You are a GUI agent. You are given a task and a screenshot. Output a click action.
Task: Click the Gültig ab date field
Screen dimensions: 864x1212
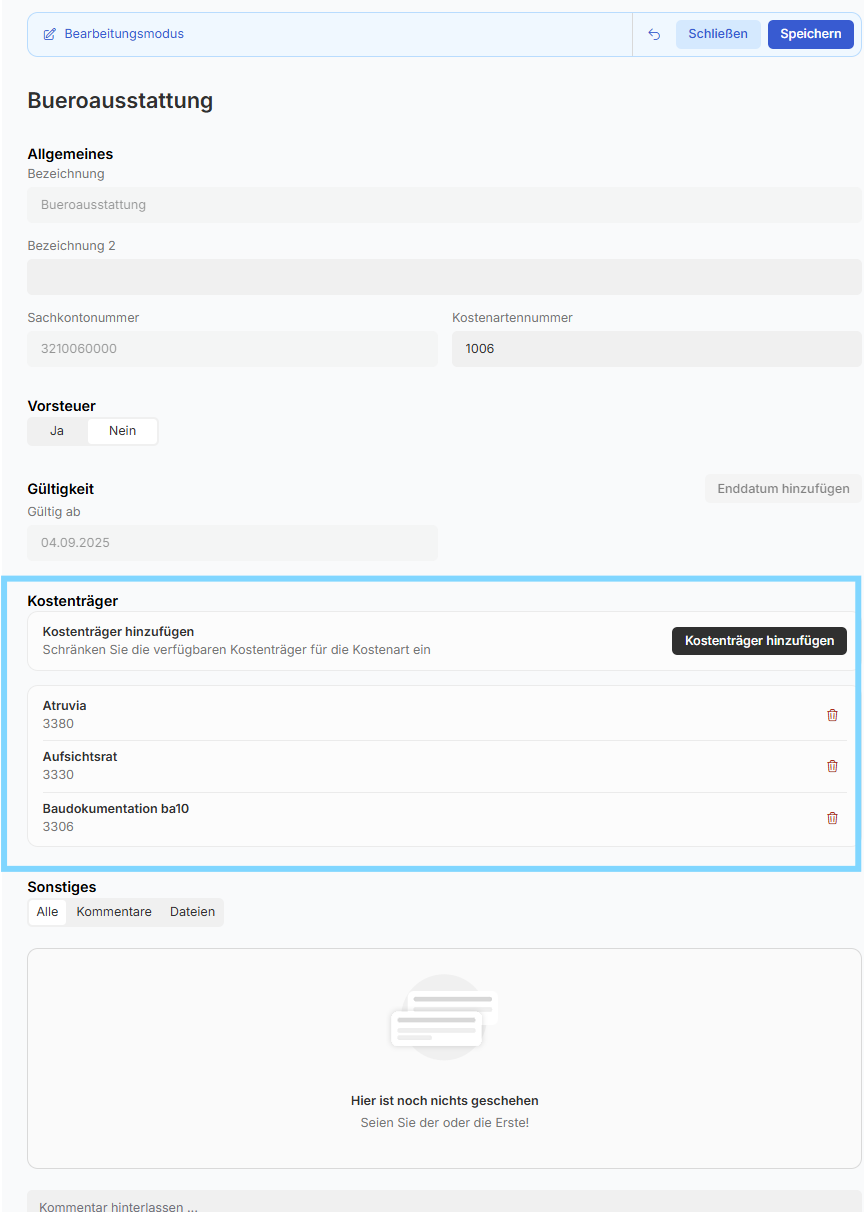pos(232,543)
